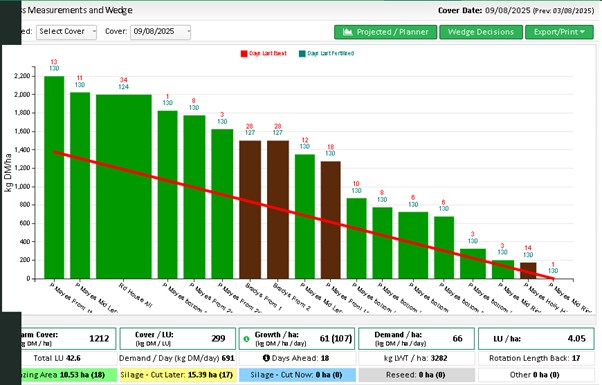
Task: Click the green bar labelled 10 over 130
Action: (x=357, y=238)
